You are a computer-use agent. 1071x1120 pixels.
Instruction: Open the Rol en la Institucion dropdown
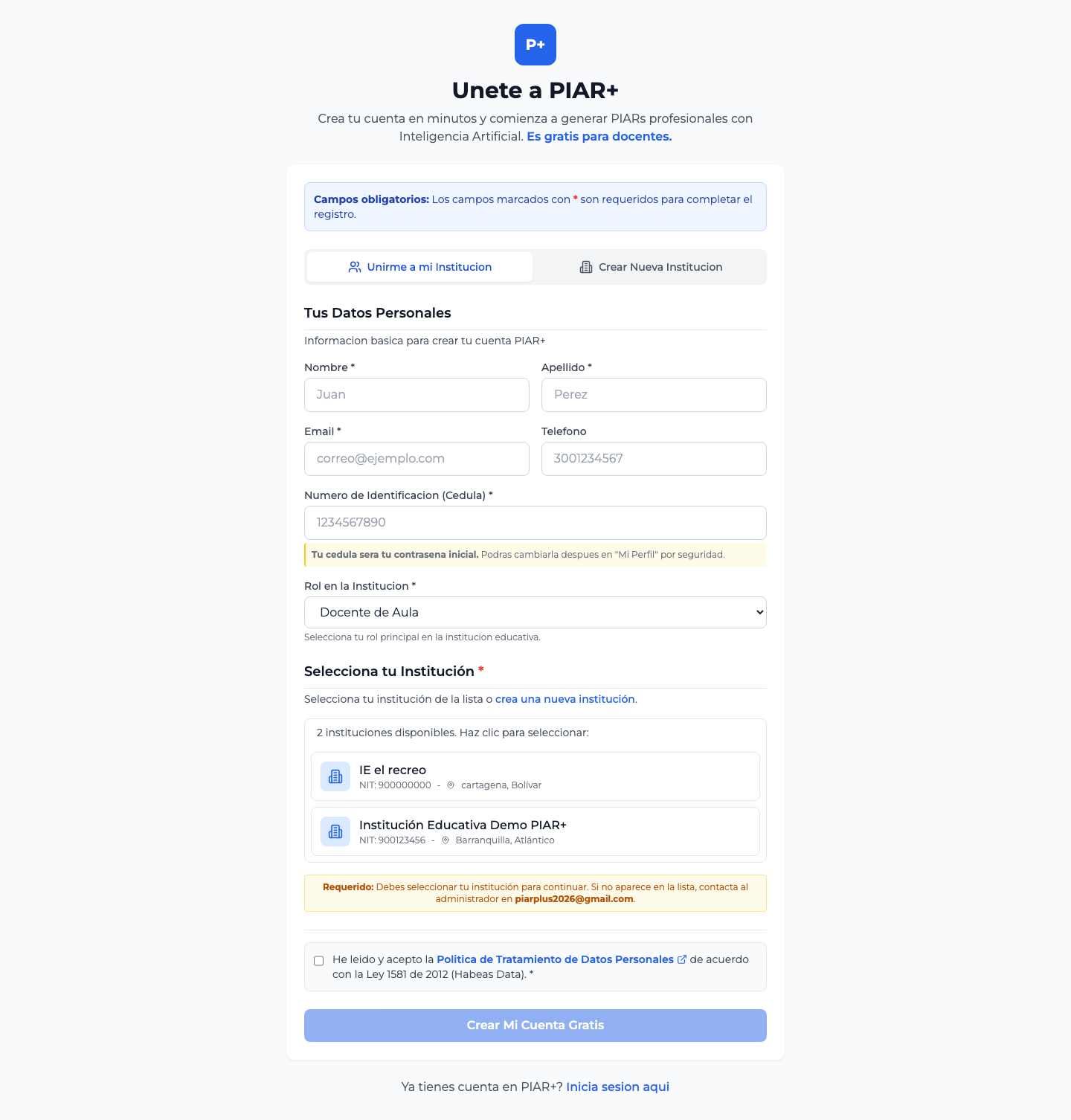point(535,613)
